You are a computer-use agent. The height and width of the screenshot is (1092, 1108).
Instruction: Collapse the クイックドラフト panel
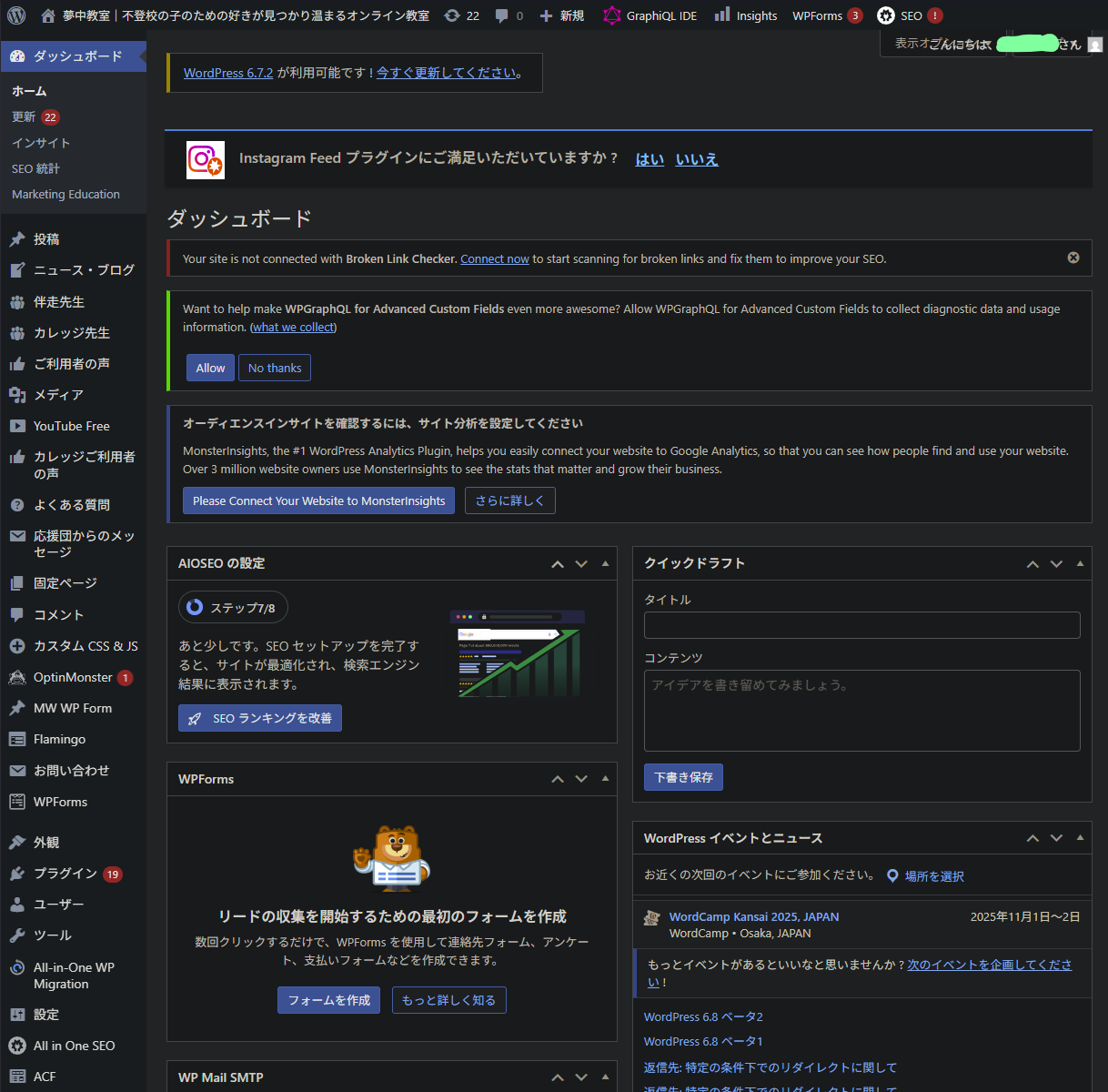click(x=1080, y=563)
